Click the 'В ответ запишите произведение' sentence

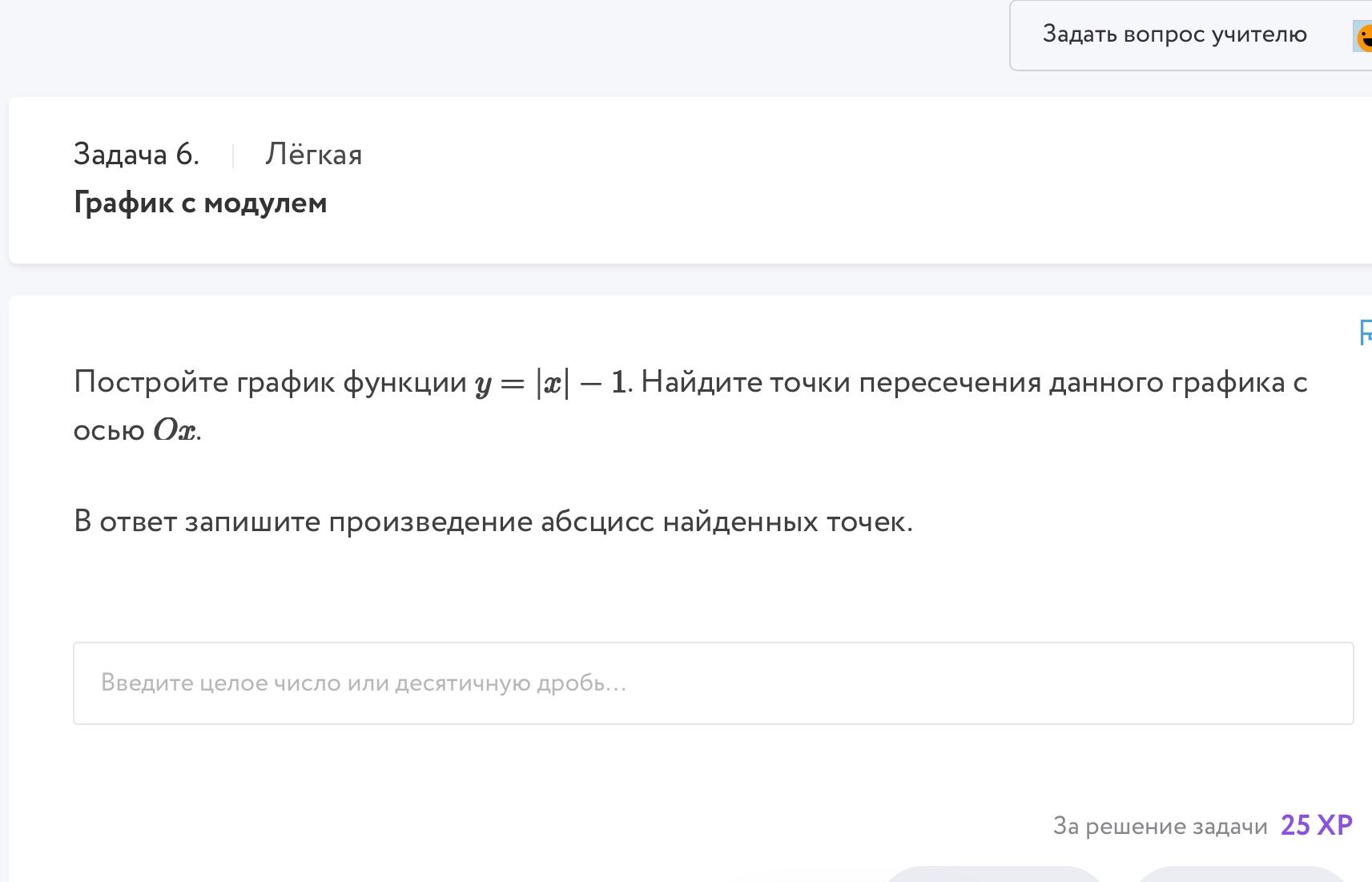pyautogui.click(x=493, y=522)
